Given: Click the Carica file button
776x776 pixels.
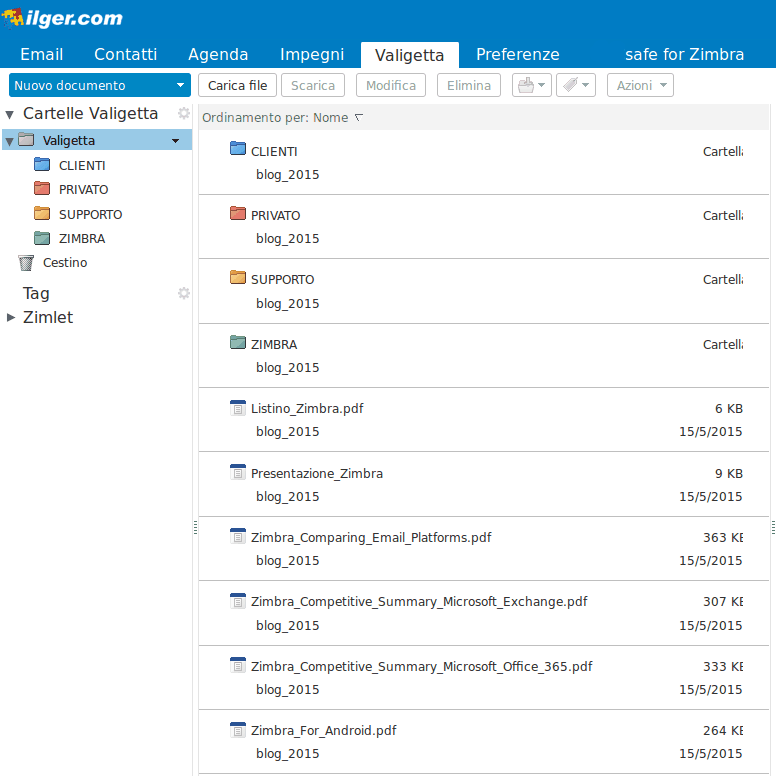Looking at the screenshot, I should tap(238, 85).
